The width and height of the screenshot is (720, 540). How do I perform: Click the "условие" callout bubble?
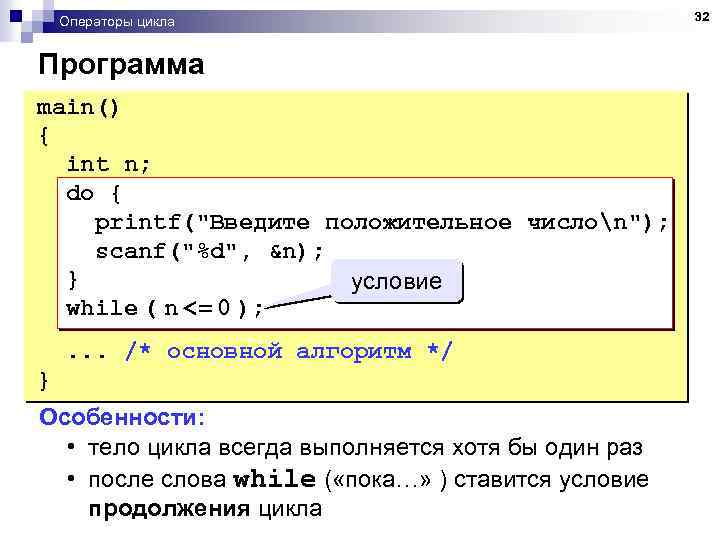click(x=397, y=281)
